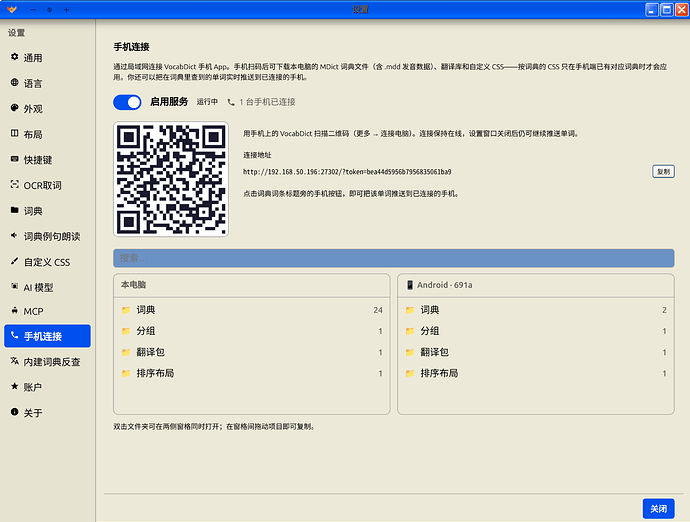This screenshot has width=690, height=522.
Task: Click the count 24 in 本电脑 词典 row
Action: pos(378,310)
